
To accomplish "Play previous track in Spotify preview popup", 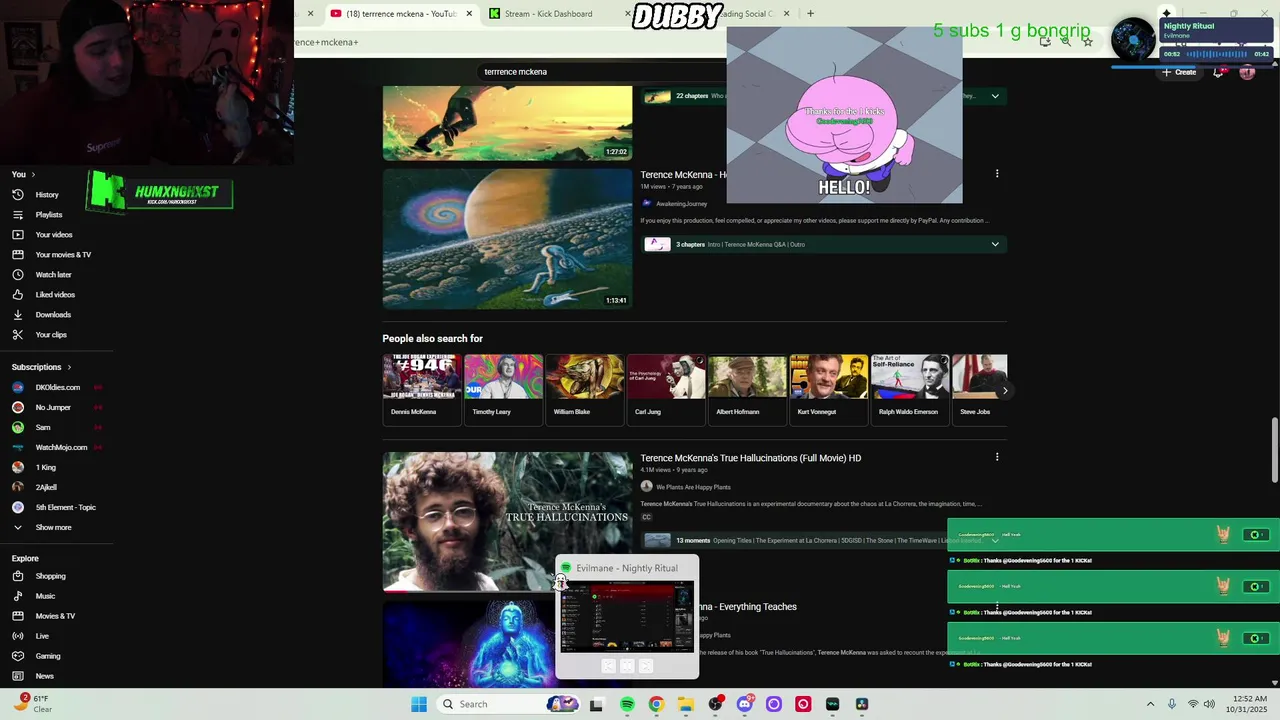I will tap(608, 666).
